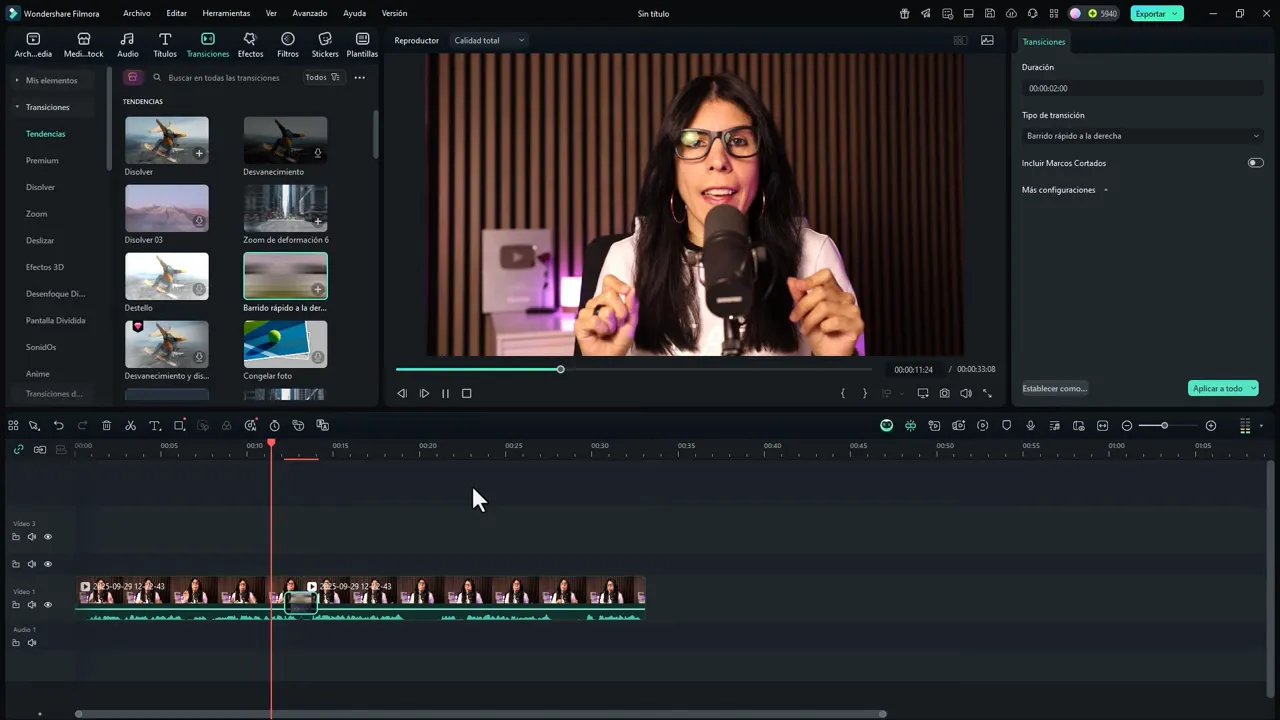Open the Herramientas menu
Viewport: 1280px width, 720px height.
coord(226,14)
